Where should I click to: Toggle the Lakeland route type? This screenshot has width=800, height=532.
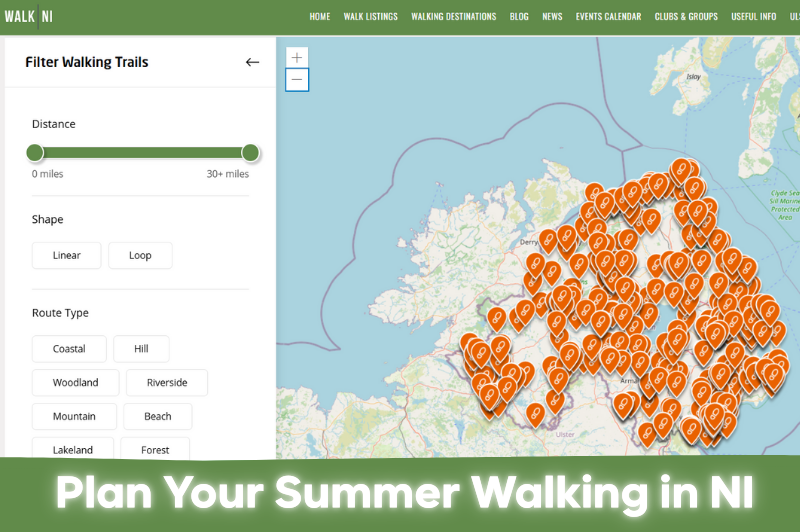(72, 448)
